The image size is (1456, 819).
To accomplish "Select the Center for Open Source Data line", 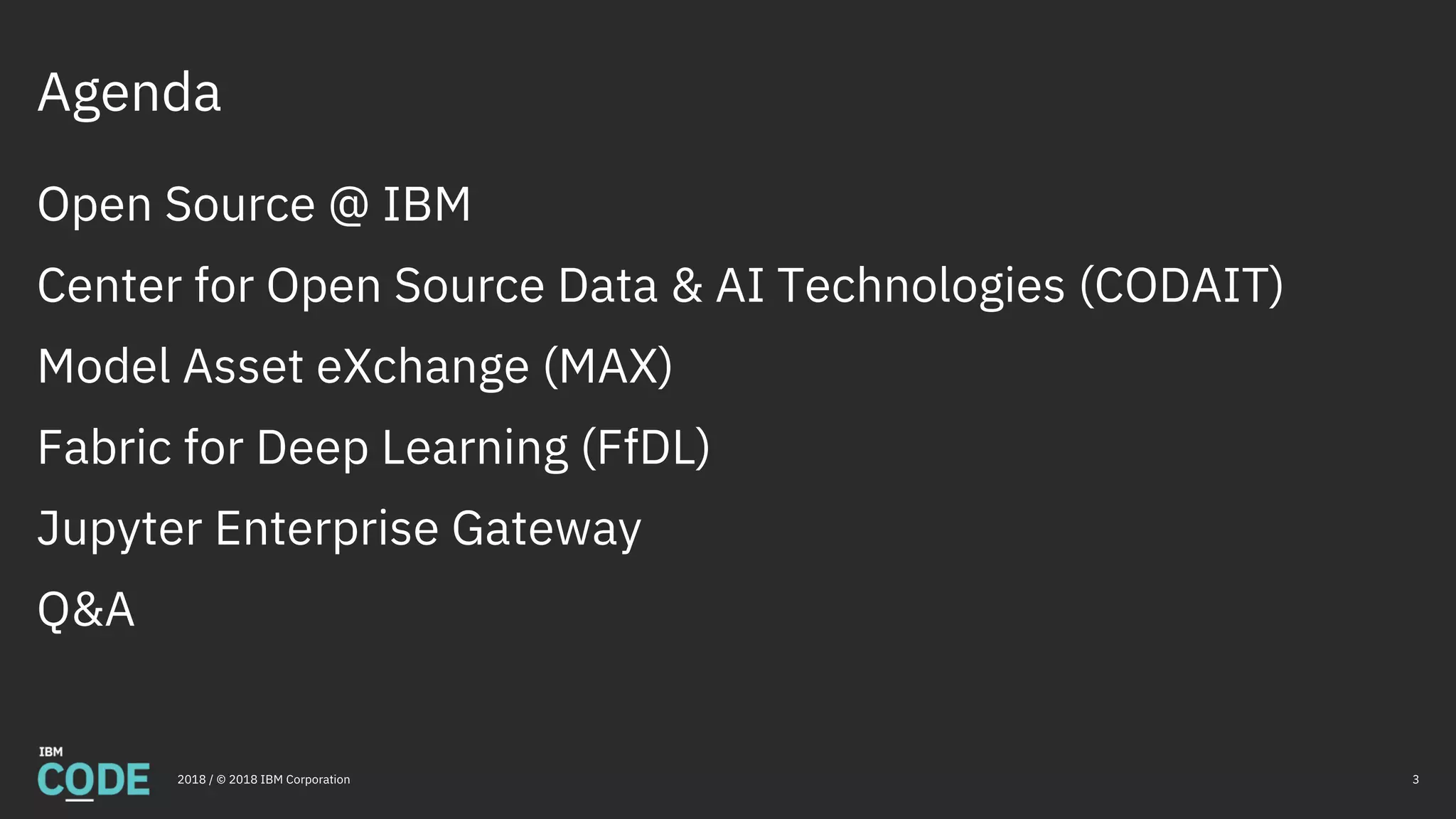I will point(660,286).
